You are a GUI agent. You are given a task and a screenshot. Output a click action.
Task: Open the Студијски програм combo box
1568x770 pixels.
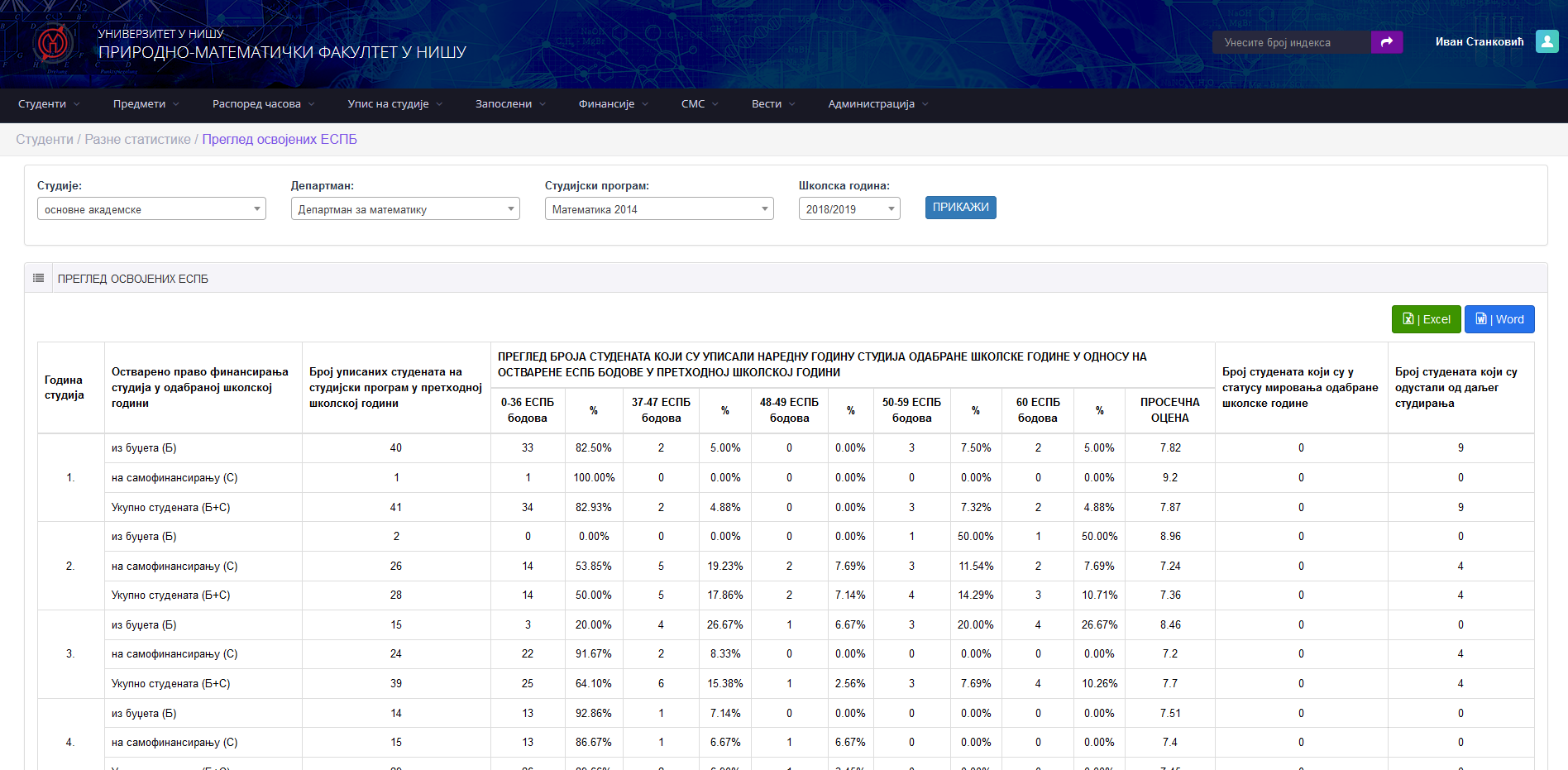[x=659, y=209]
